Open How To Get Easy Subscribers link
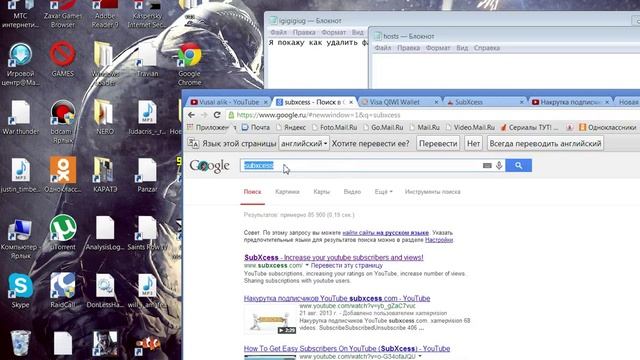This screenshot has height=360, width=640. click(347, 349)
